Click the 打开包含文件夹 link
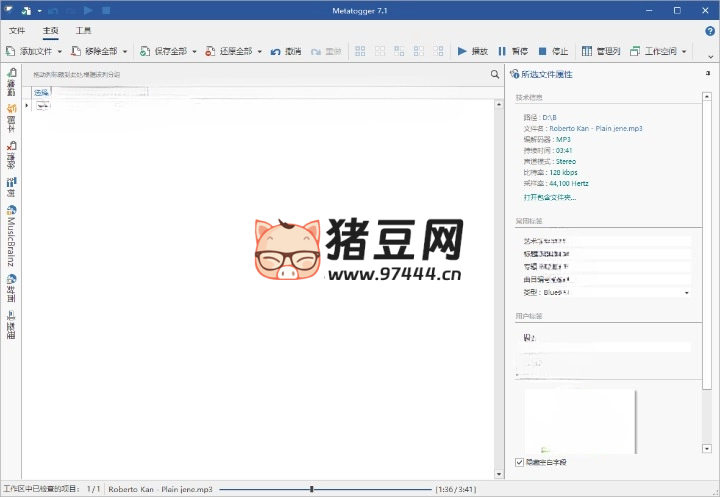 click(549, 197)
